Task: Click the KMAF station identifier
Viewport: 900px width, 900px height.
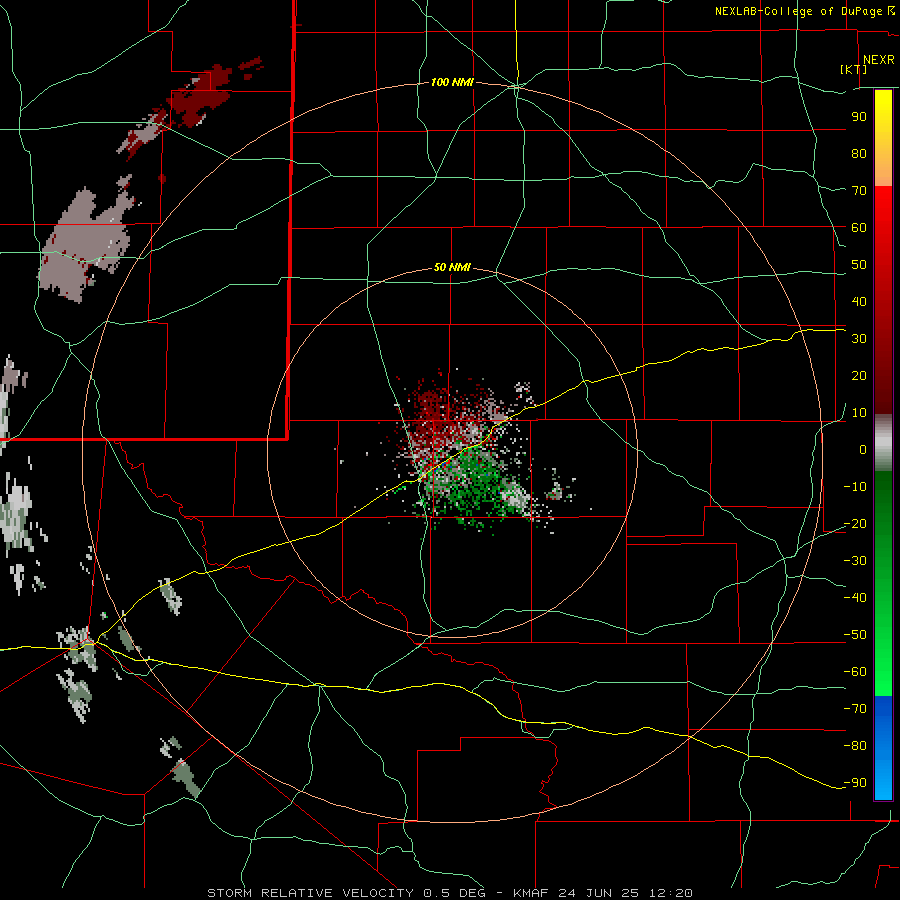Action: (x=531, y=893)
